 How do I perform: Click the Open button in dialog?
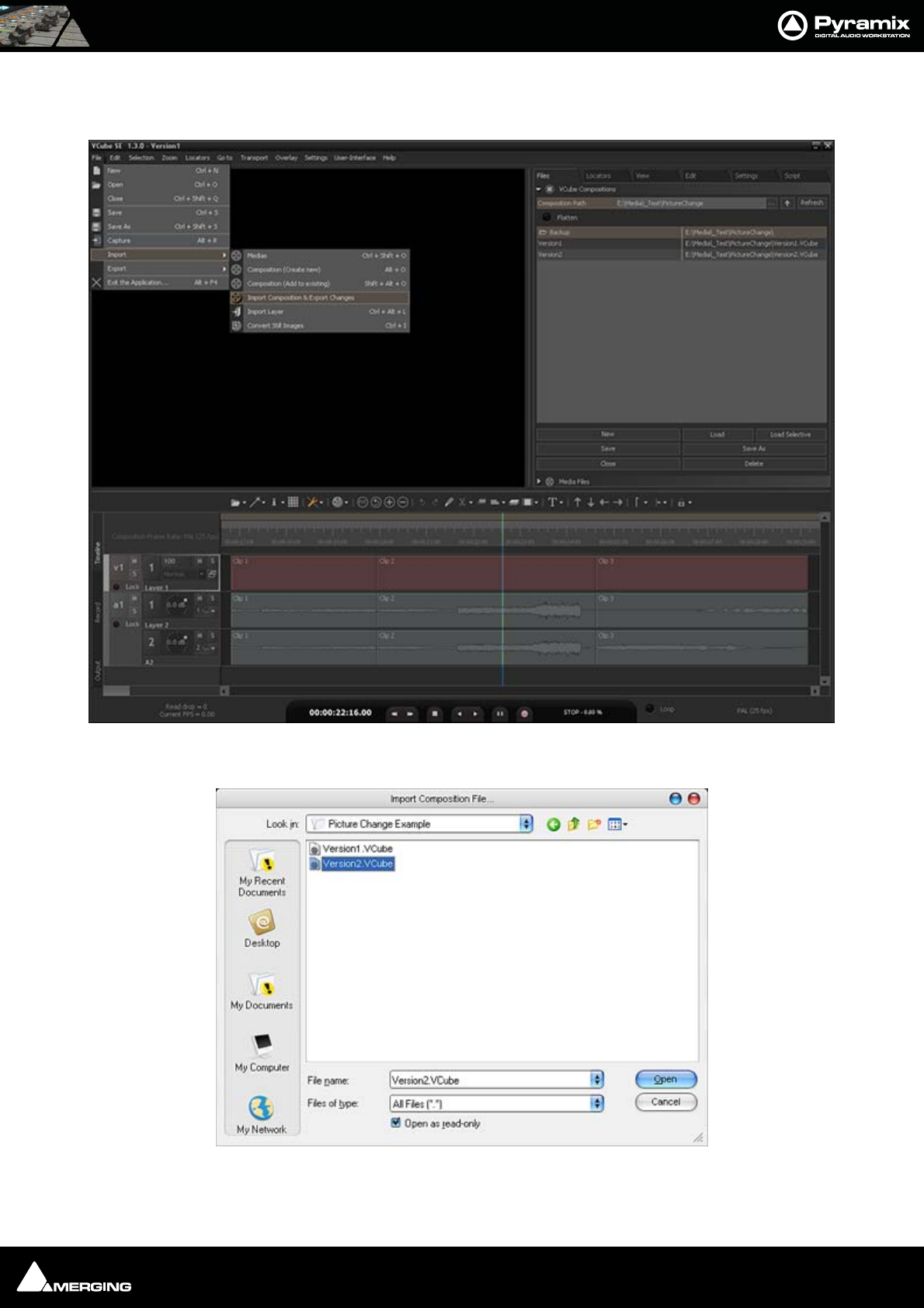click(666, 1079)
